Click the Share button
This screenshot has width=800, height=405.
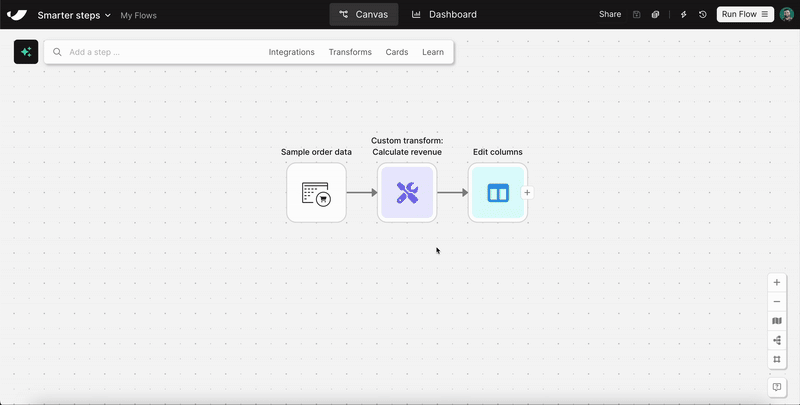[610, 14]
